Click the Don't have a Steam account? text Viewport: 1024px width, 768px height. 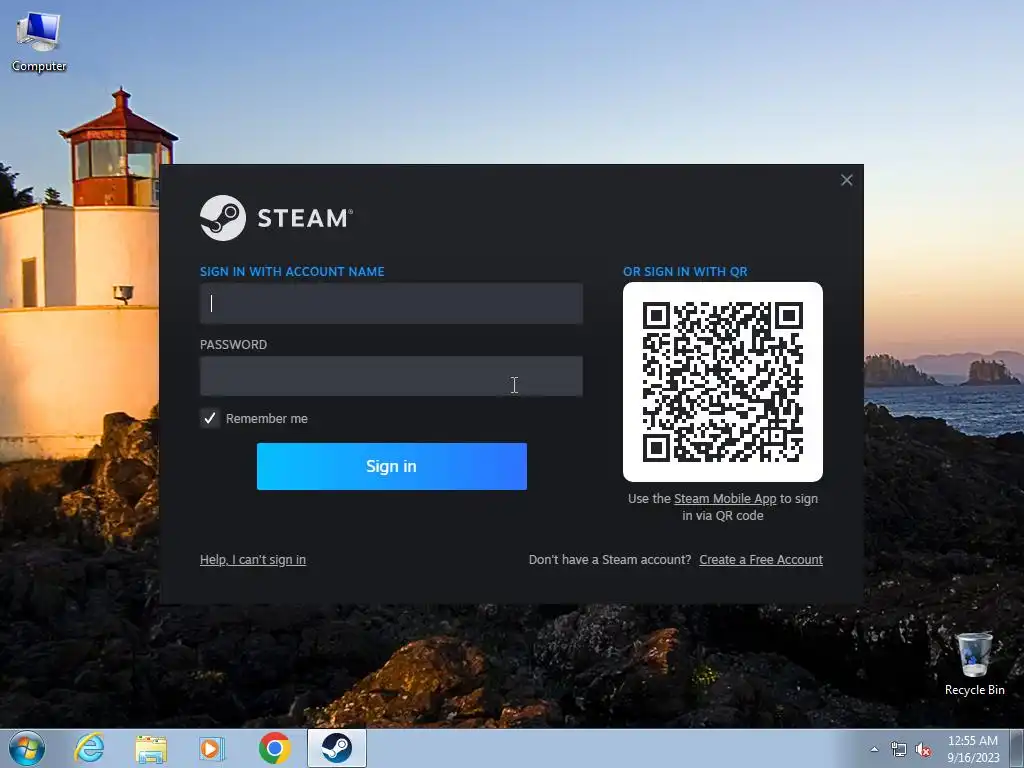coord(610,560)
